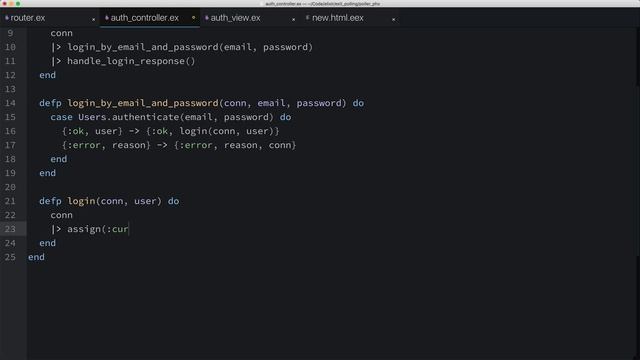Close the new.html.eex tab
The width and height of the screenshot is (640, 360).
(x=393, y=19)
